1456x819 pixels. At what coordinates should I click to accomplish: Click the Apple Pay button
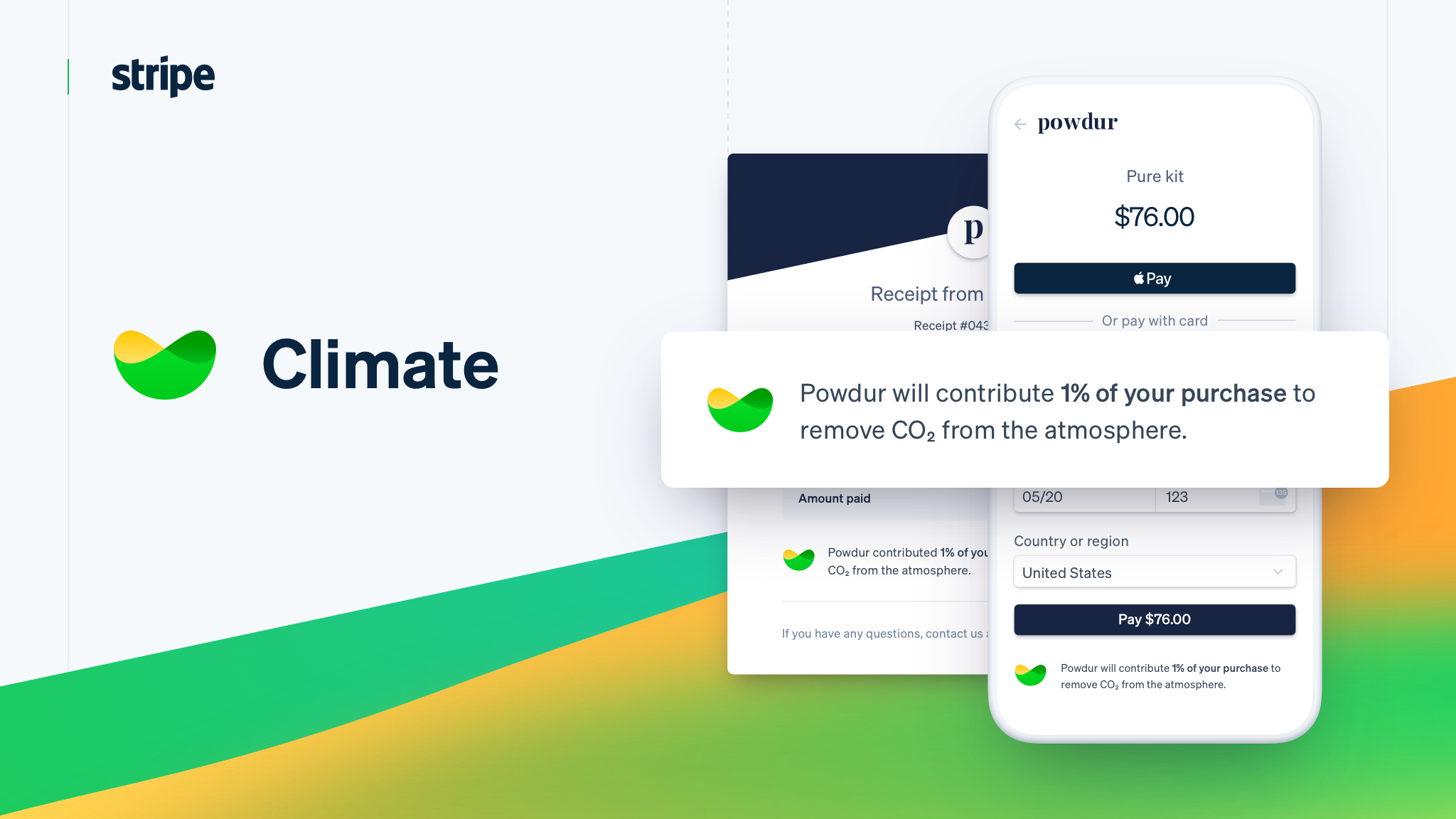point(1154,278)
